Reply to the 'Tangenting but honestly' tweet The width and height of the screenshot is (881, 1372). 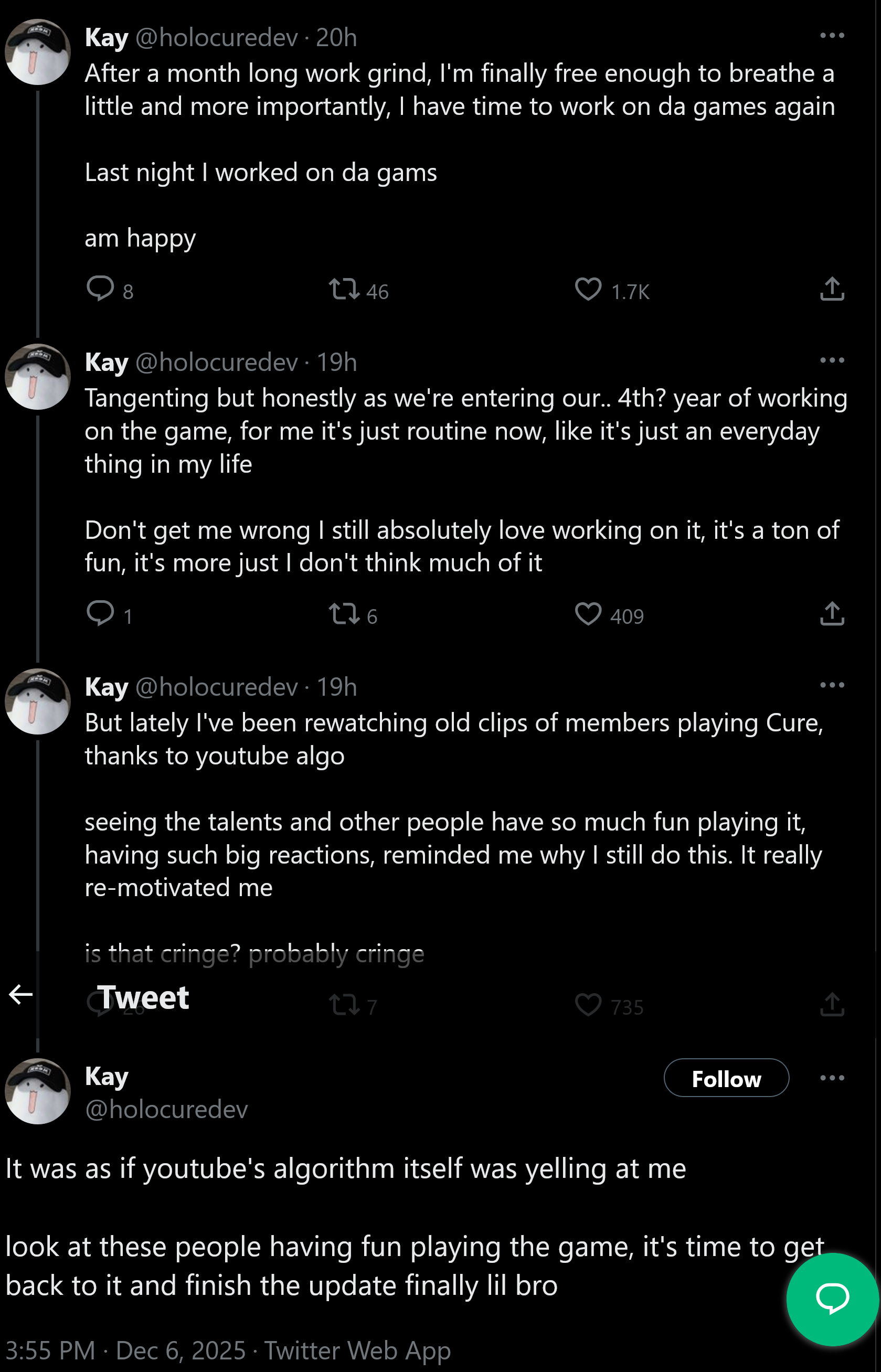click(101, 614)
